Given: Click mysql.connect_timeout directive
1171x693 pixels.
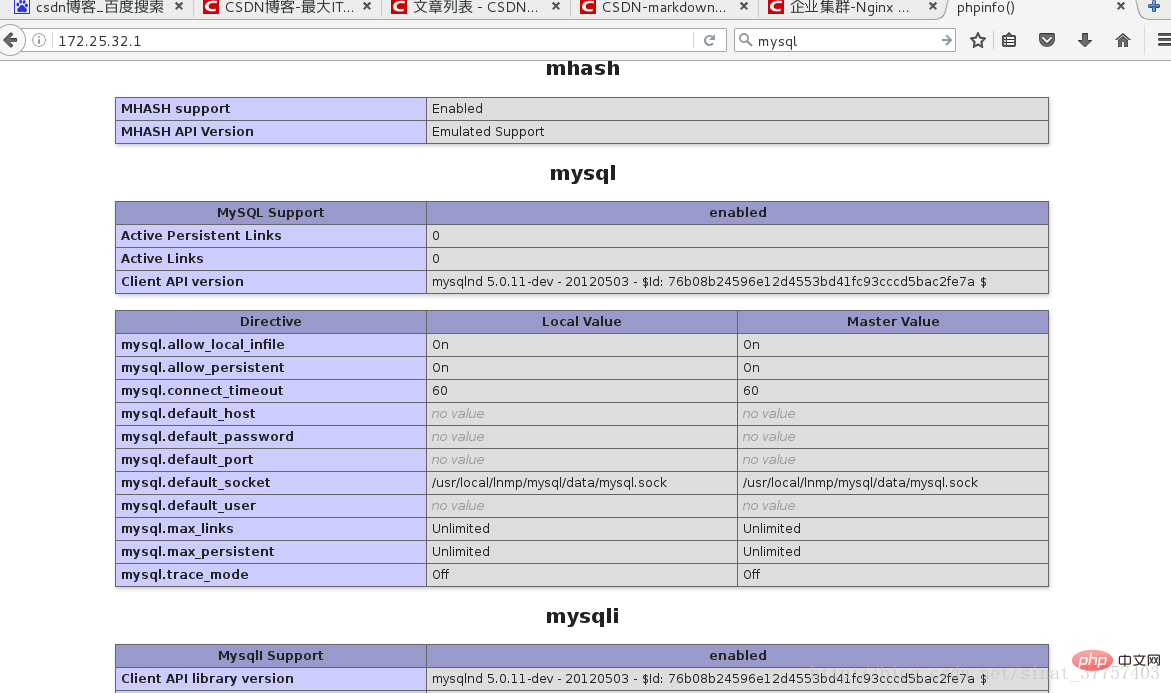Looking at the screenshot, I should [x=202, y=391].
